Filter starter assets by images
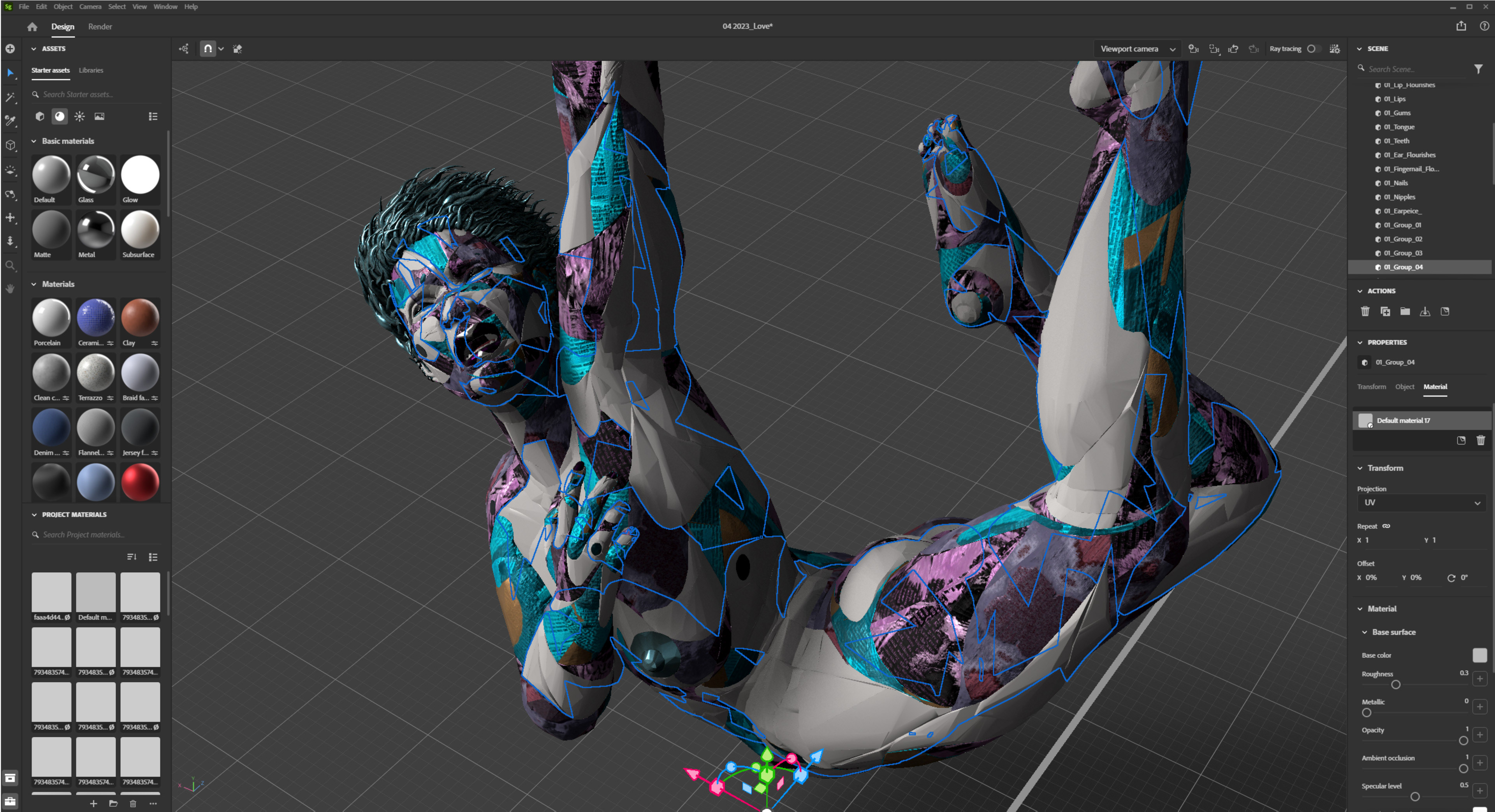 pyautogui.click(x=99, y=116)
